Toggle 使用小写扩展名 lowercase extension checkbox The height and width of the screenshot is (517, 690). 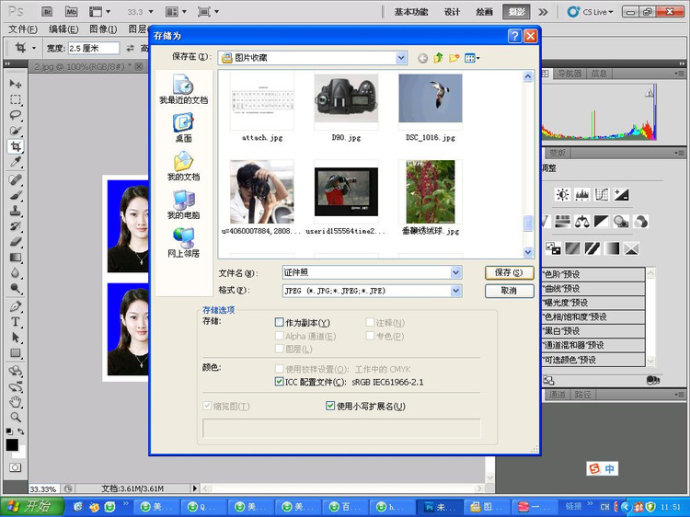click(331, 406)
